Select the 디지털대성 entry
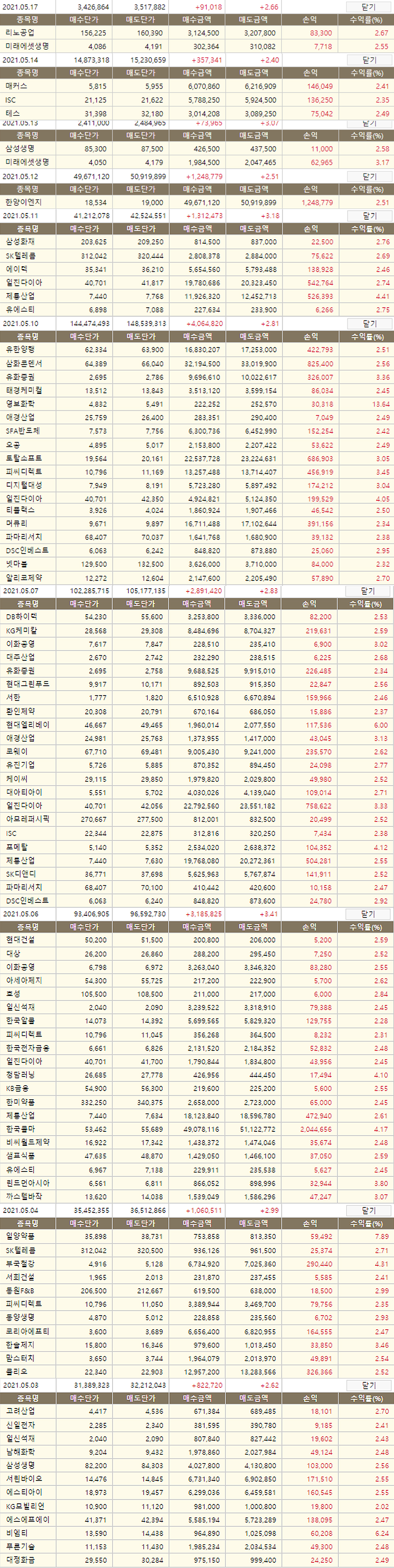Screen dimensions: 394x1568 tap(23, 485)
